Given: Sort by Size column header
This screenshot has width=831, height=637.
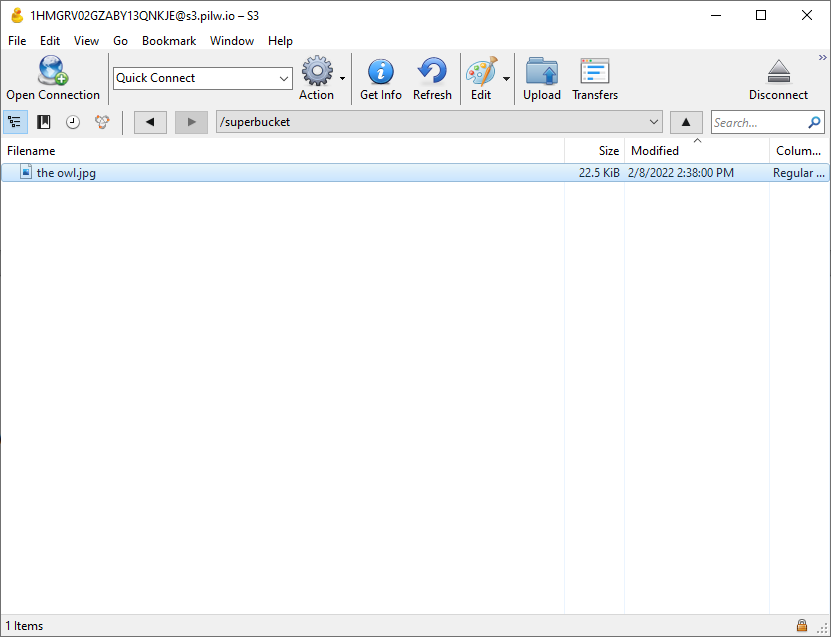Looking at the screenshot, I should tap(595, 151).
